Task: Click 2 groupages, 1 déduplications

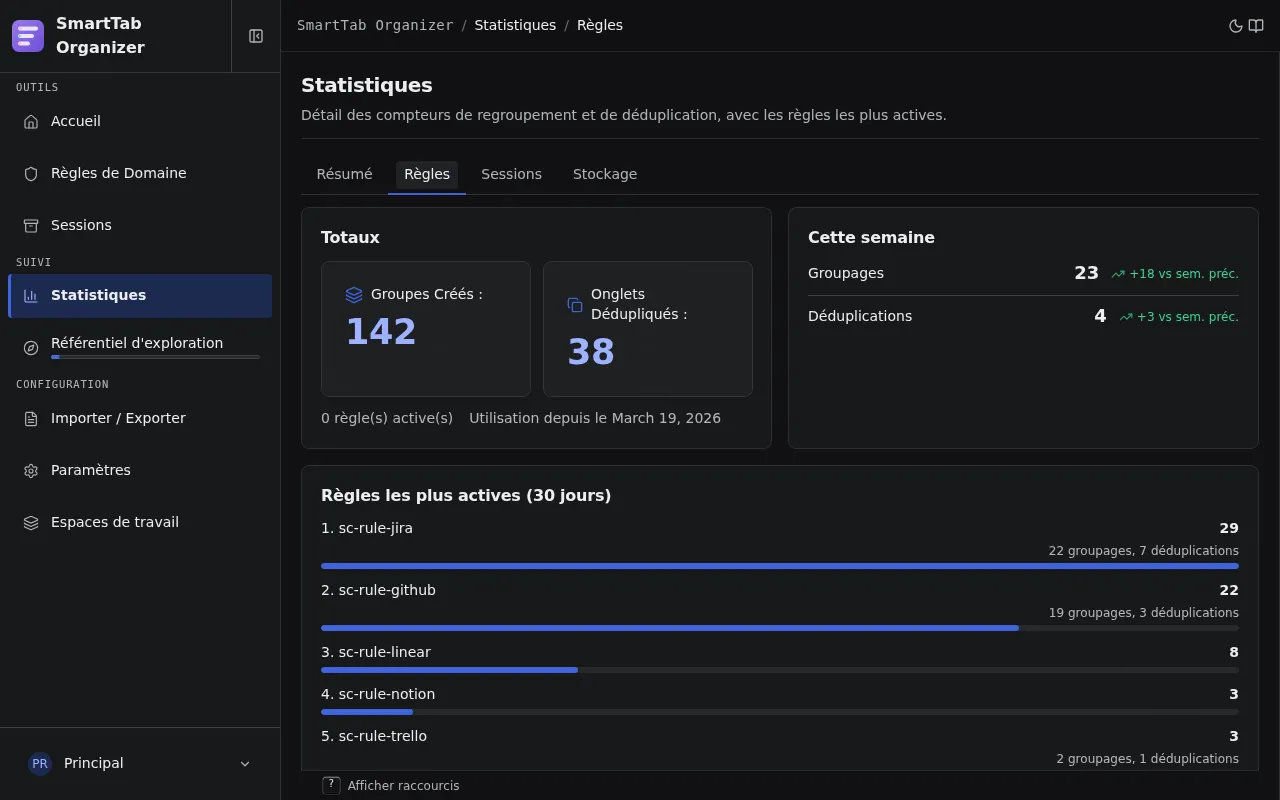Action: pos(1147,759)
